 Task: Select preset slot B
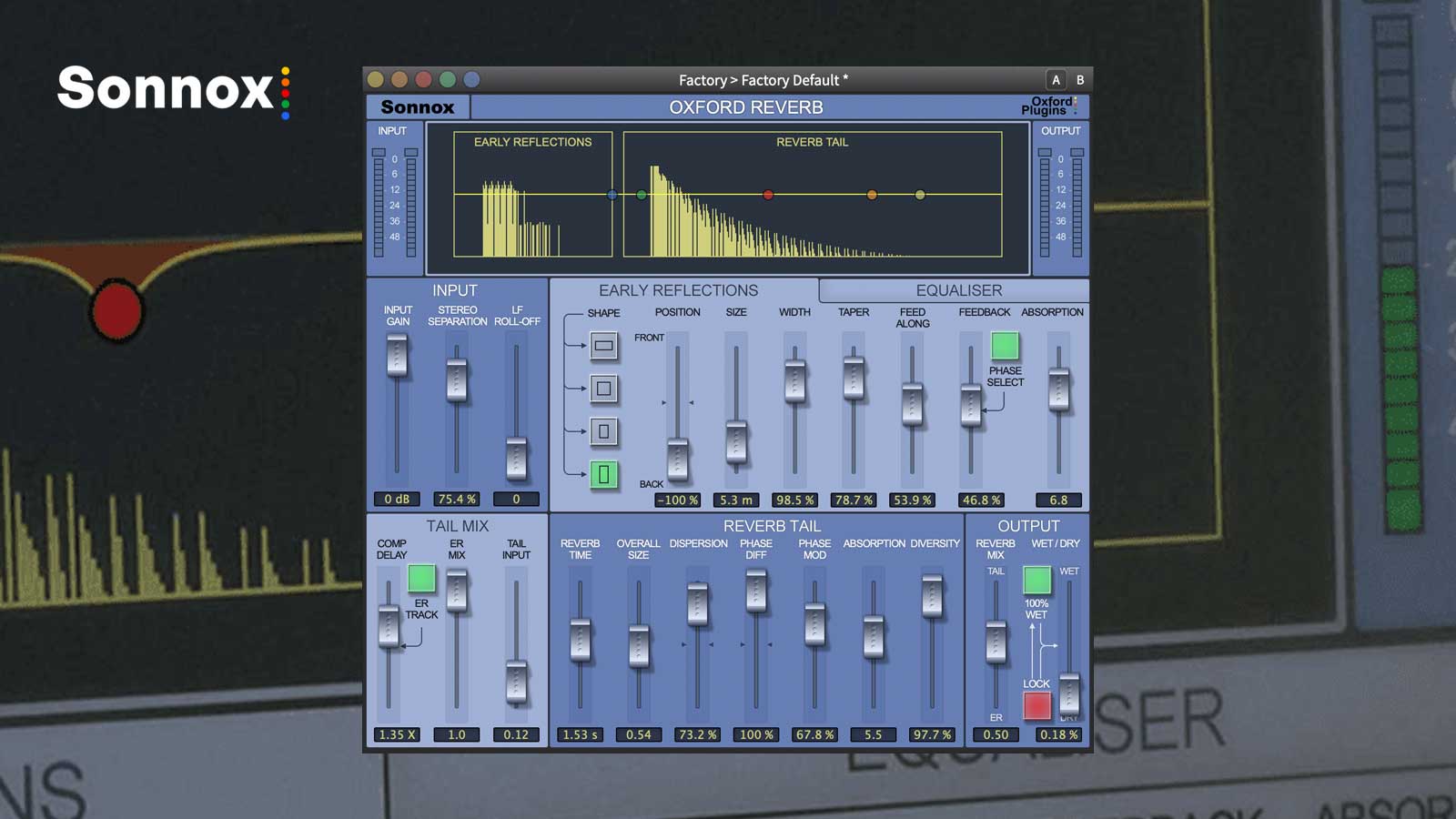point(1080,80)
